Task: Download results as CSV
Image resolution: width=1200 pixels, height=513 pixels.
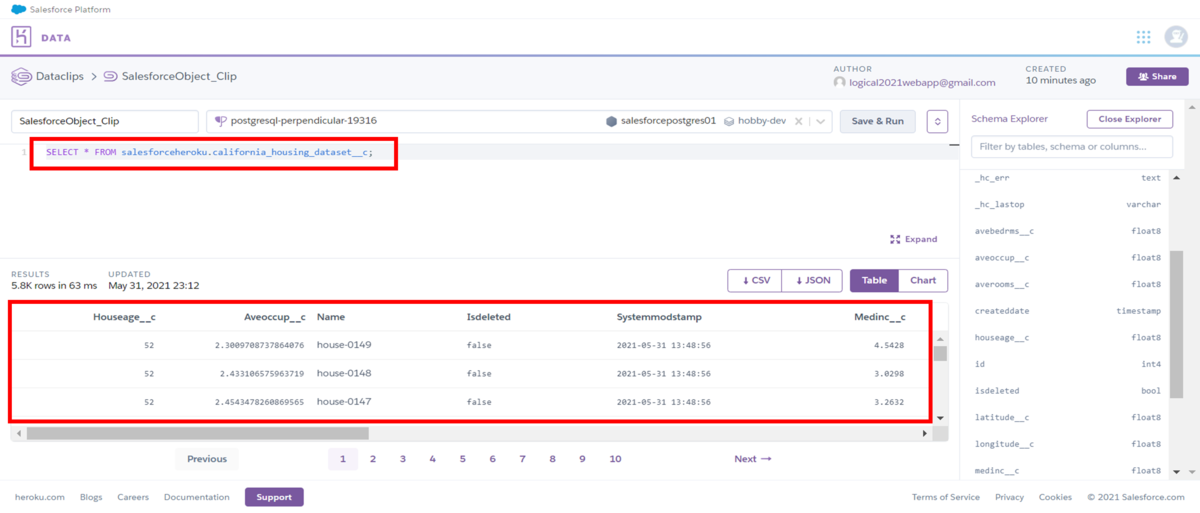Action: tap(754, 280)
